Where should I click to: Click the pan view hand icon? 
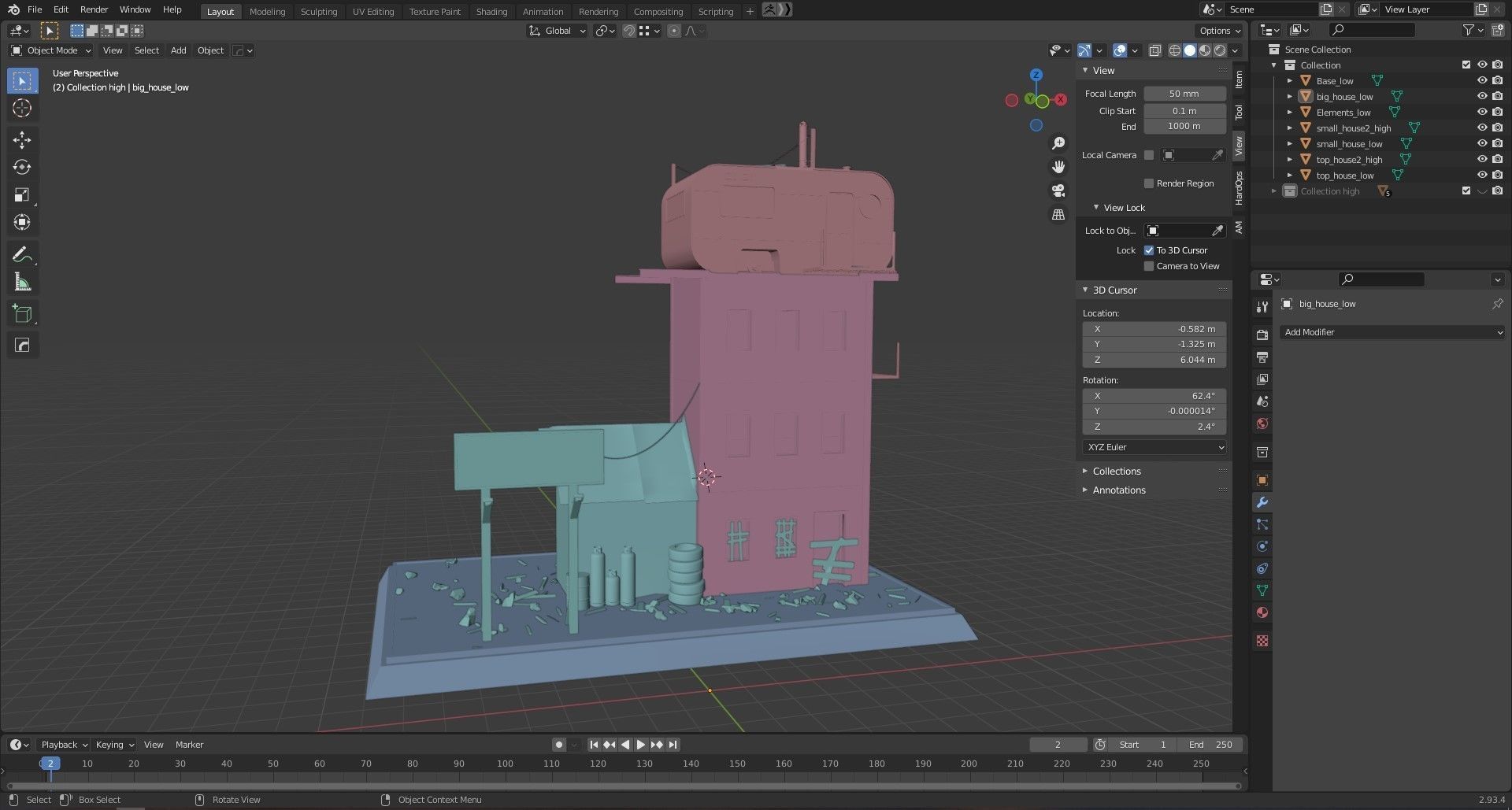[x=1058, y=167]
